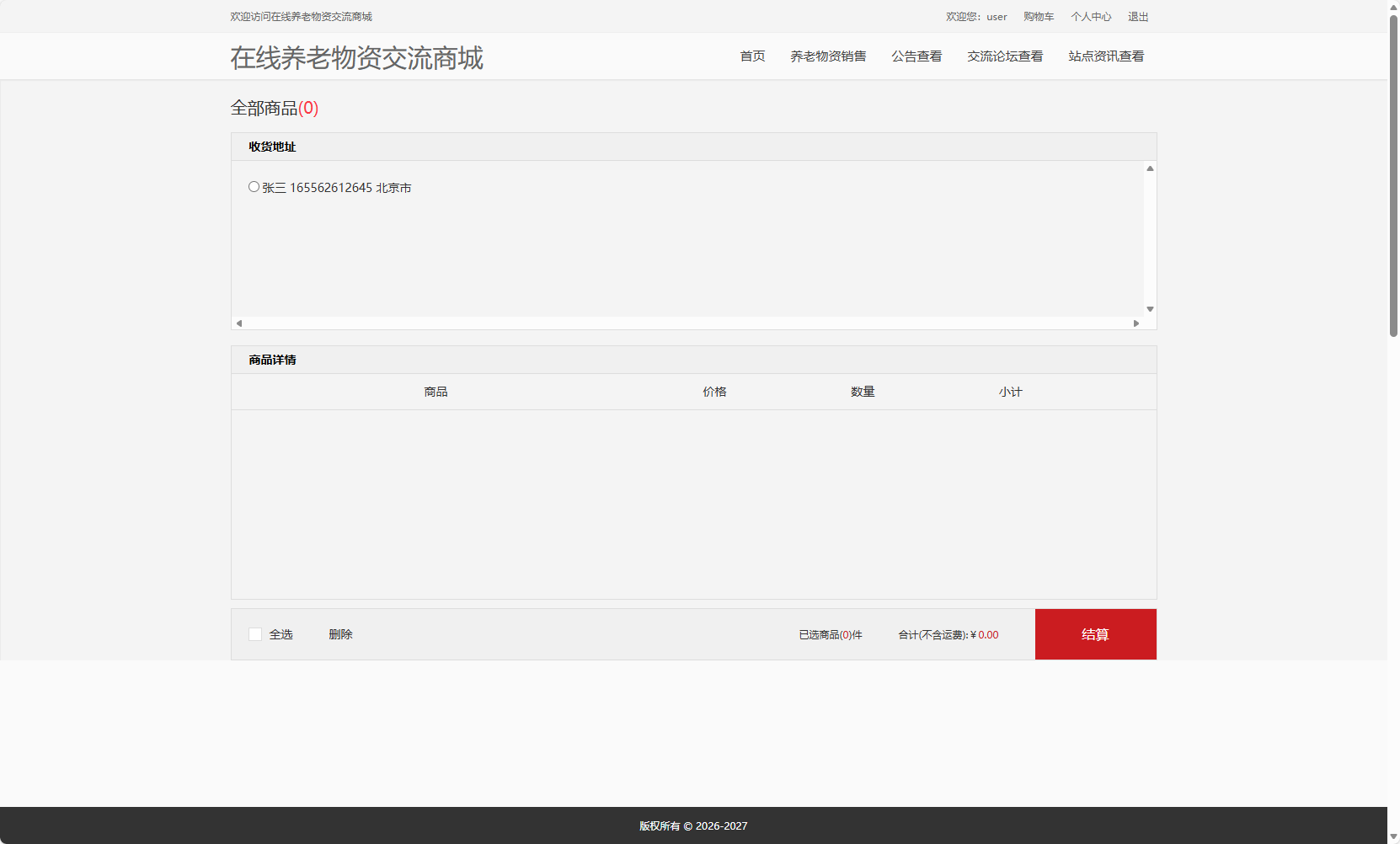Click the red 结算 checkout button

[x=1095, y=634]
